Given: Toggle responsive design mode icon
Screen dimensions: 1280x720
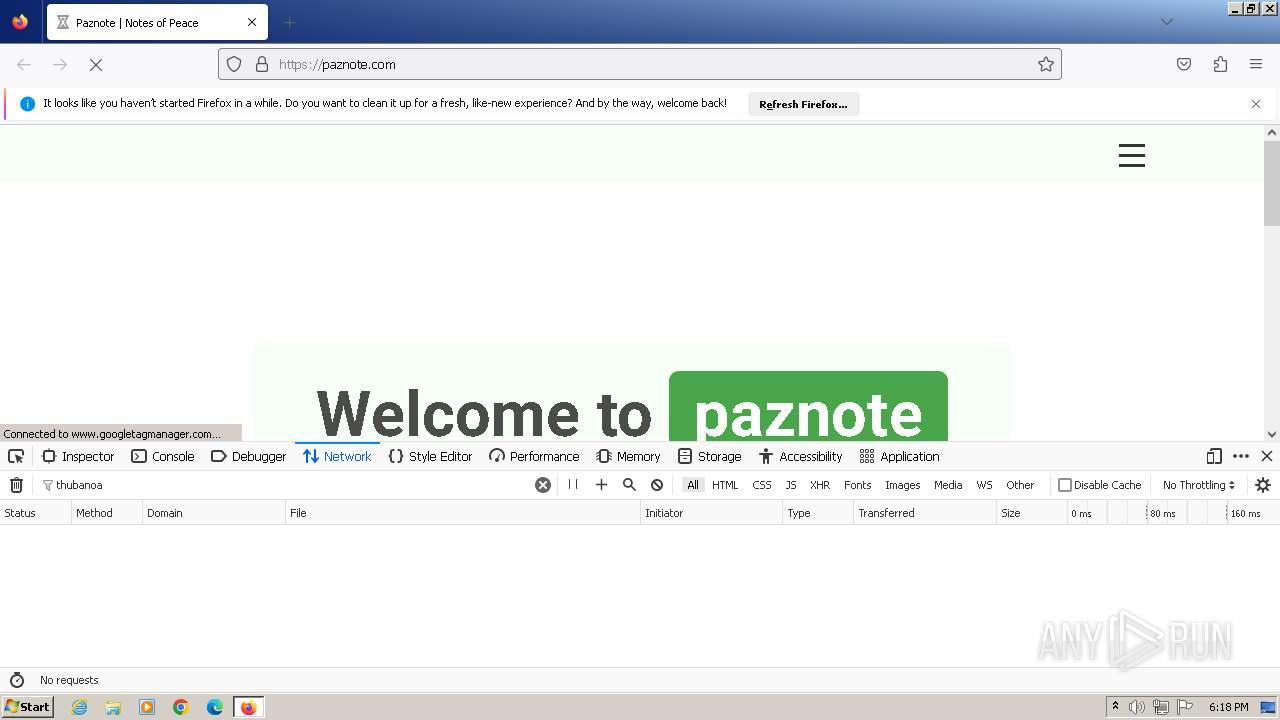Looking at the screenshot, I should tap(1214, 456).
